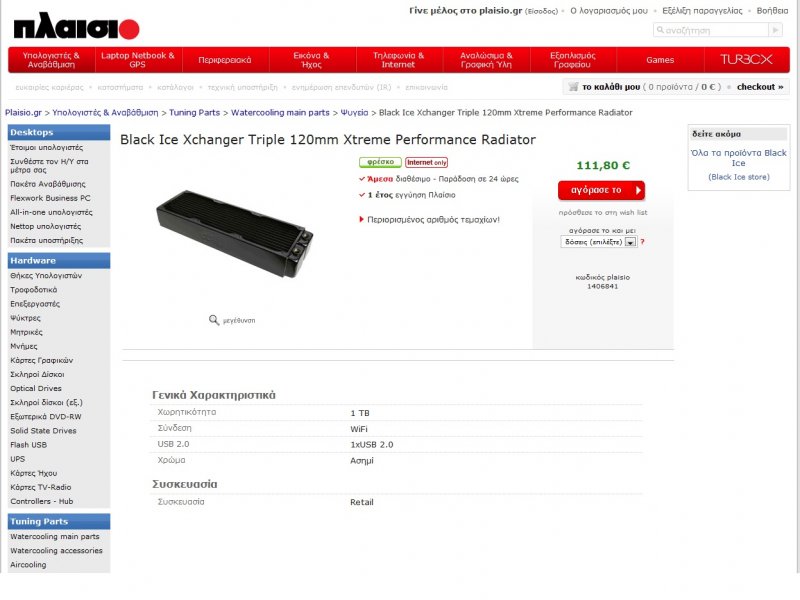The width and height of the screenshot is (800, 600).
Task: Click 'Γίνε μέλος στο plaisio.gr' link
Action: click(466, 10)
